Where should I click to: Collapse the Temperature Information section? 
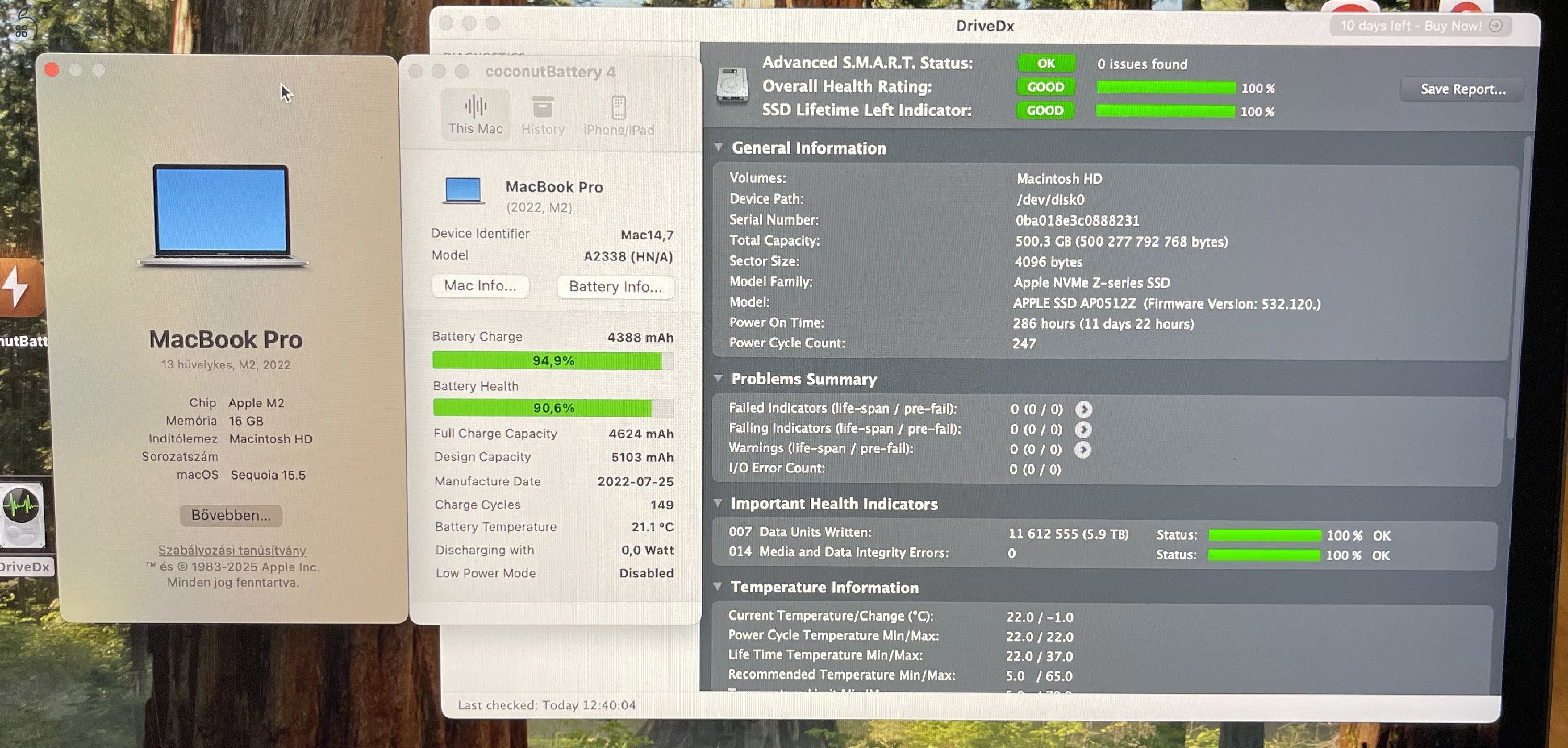click(718, 587)
